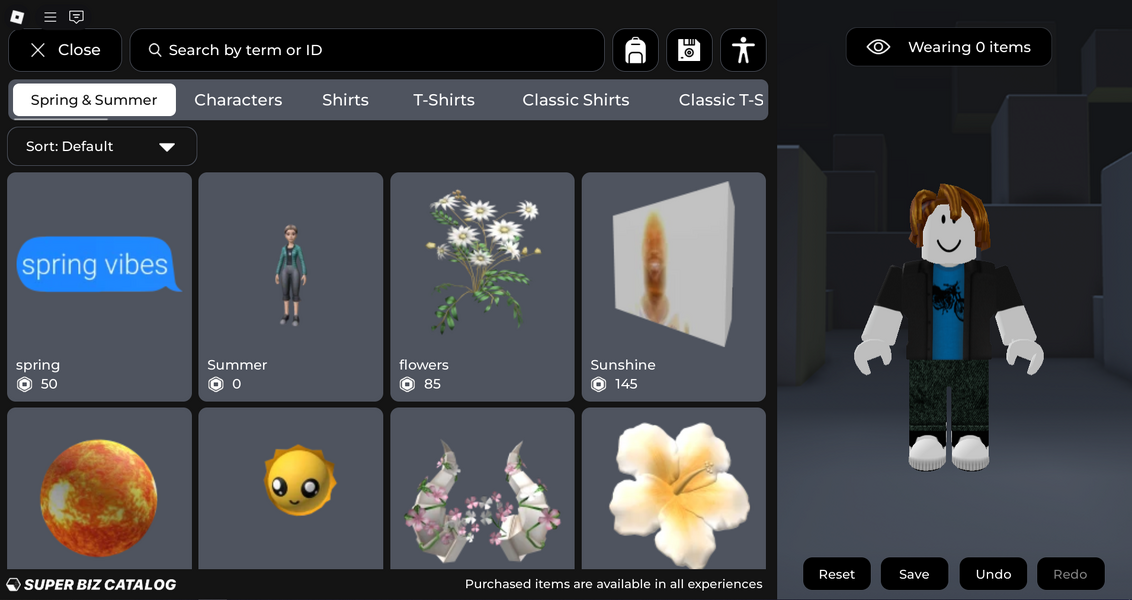
Task: Switch to the Characters tab
Action: [x=238, y=100]
